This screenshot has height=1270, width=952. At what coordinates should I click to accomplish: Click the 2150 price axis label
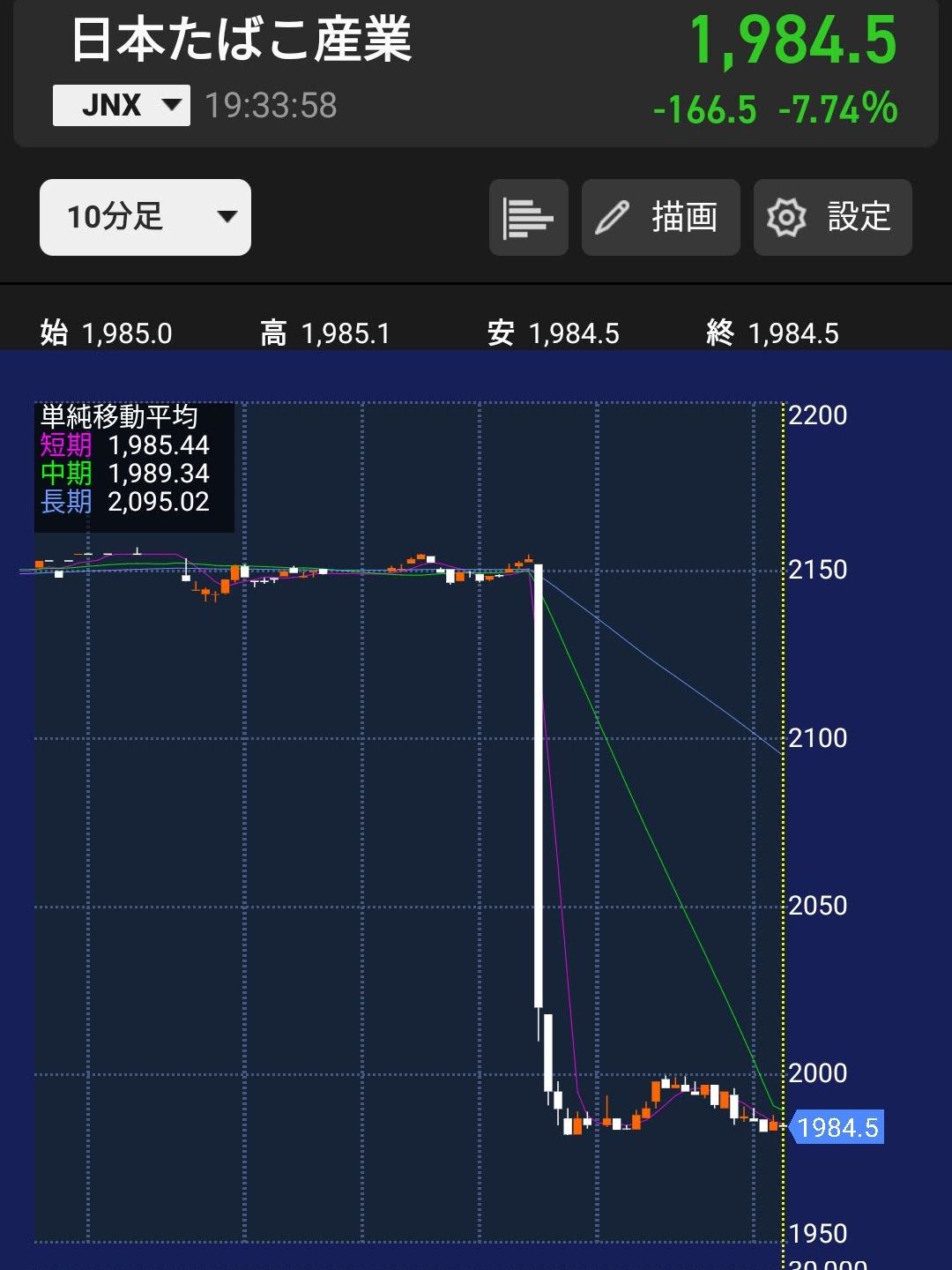click(817, 570)
